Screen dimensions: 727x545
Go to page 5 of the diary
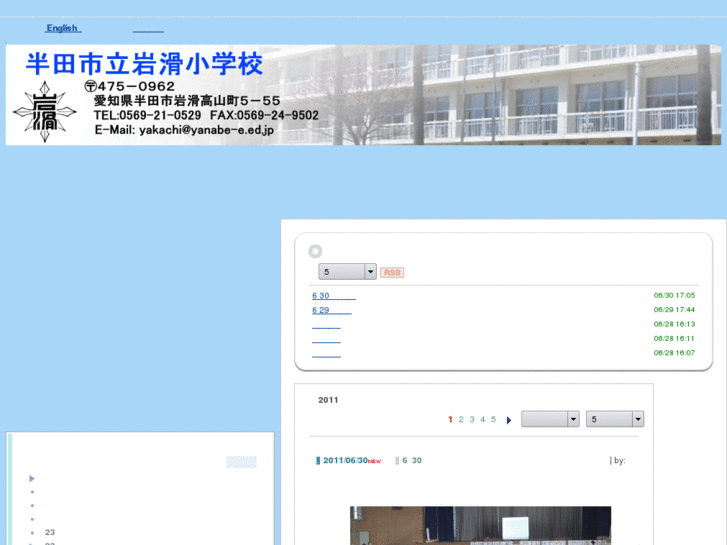coord(493,419)
